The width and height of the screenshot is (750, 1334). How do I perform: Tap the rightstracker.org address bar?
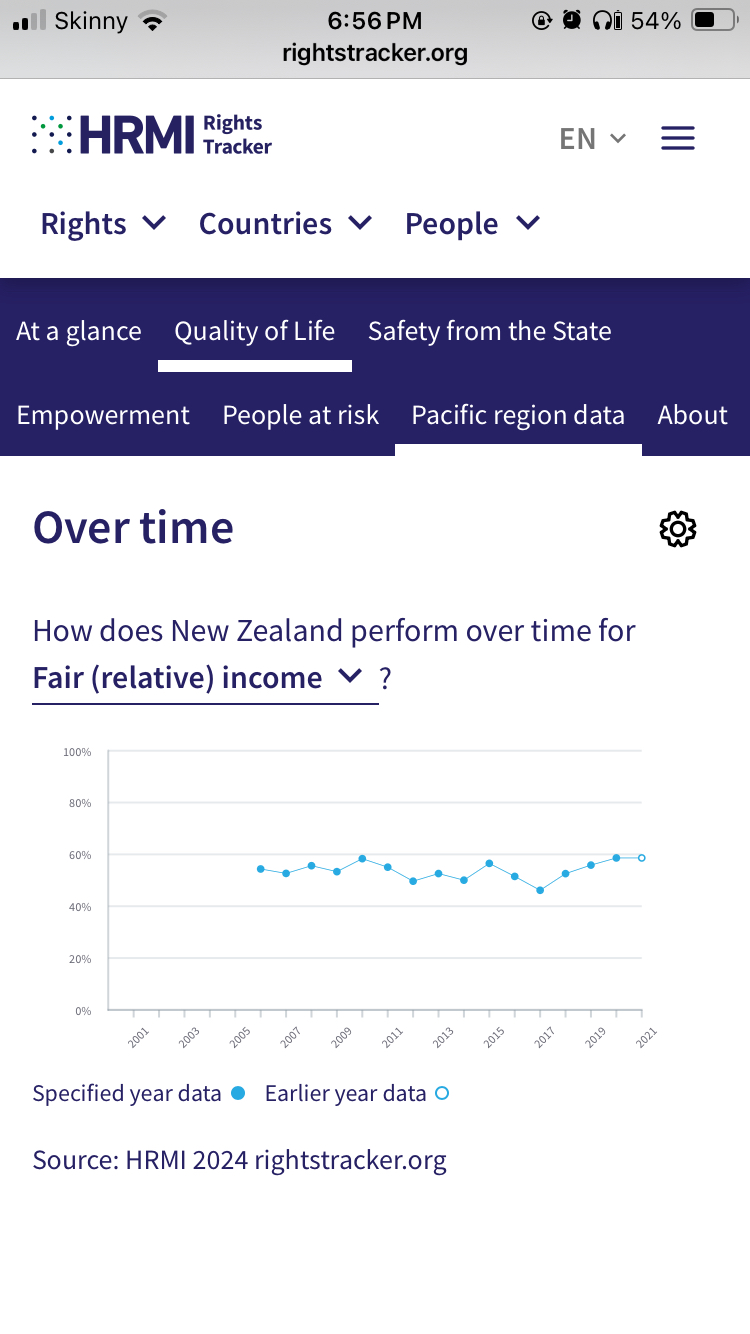pos(375,53)
